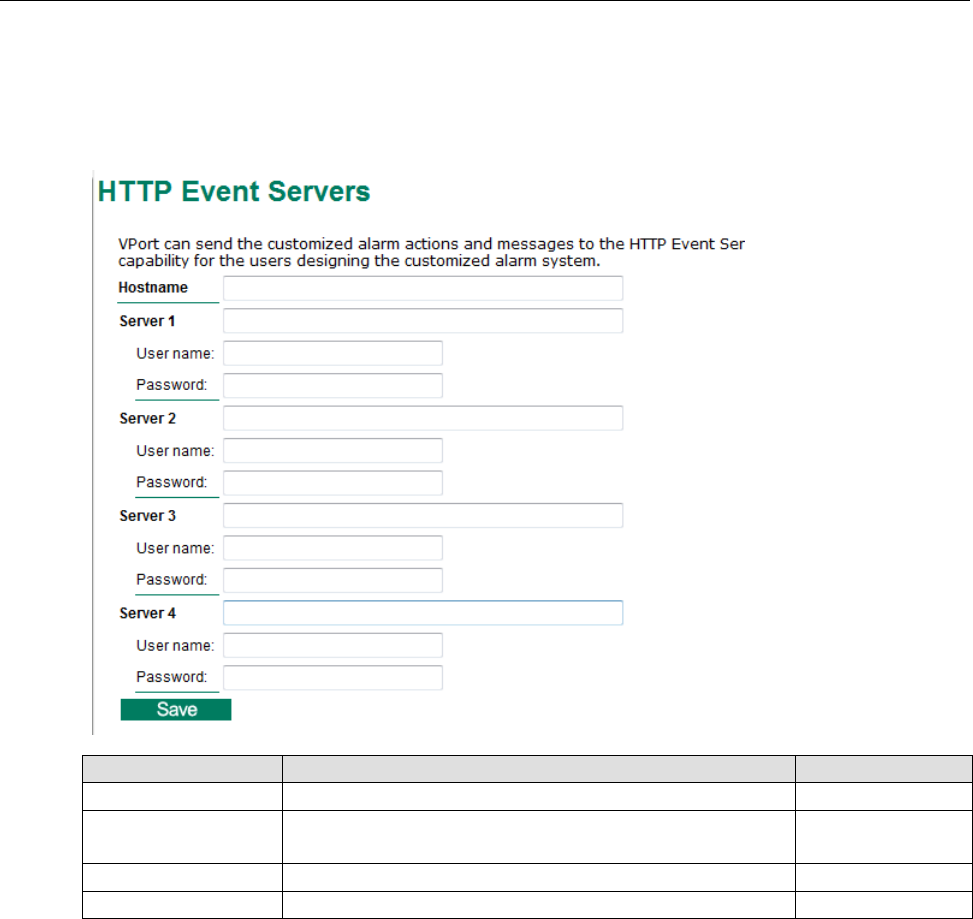Click the Server 4 label text

coord(148,612)
